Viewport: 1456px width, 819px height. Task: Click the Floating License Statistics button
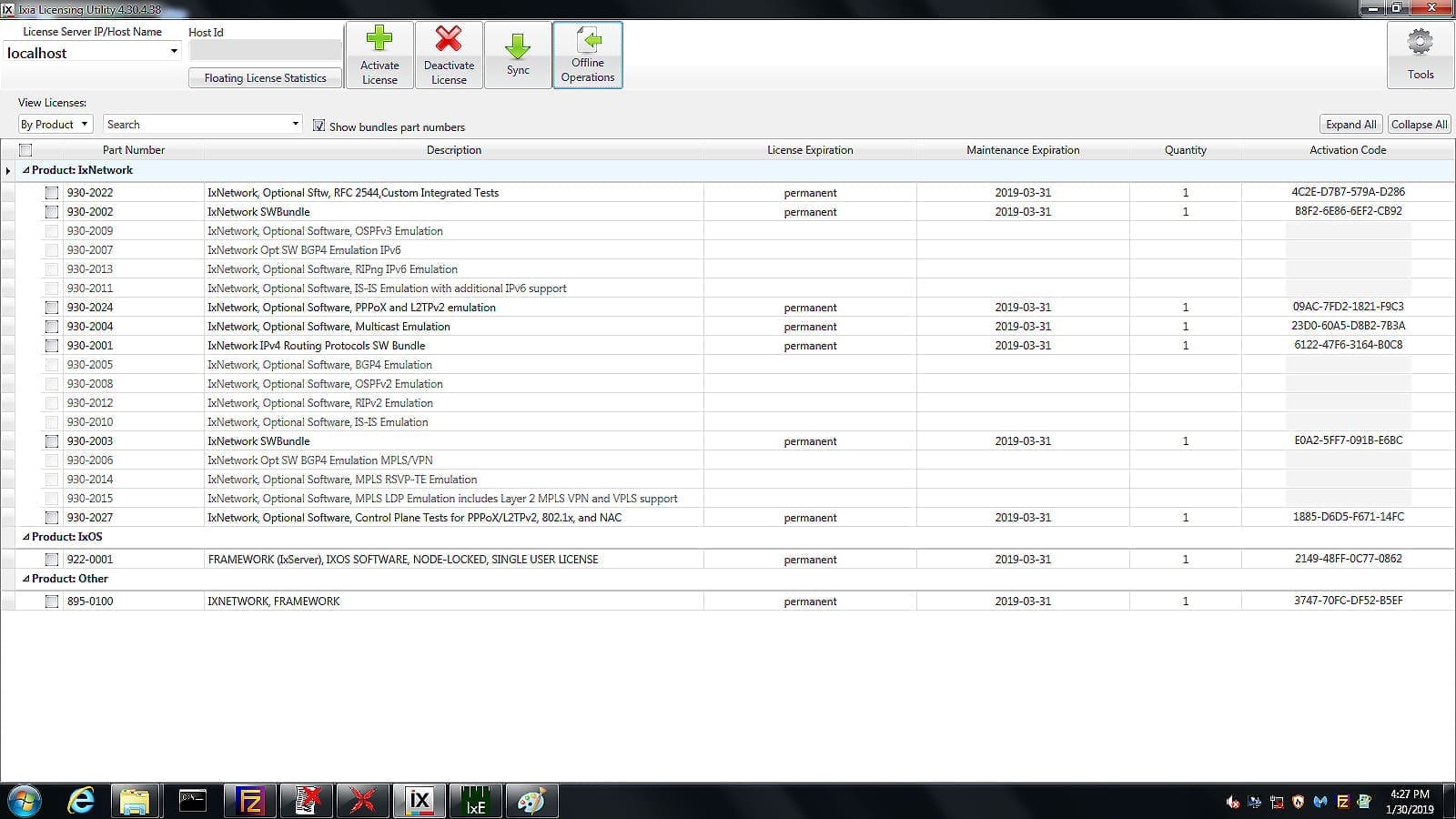tap(265, 78)
